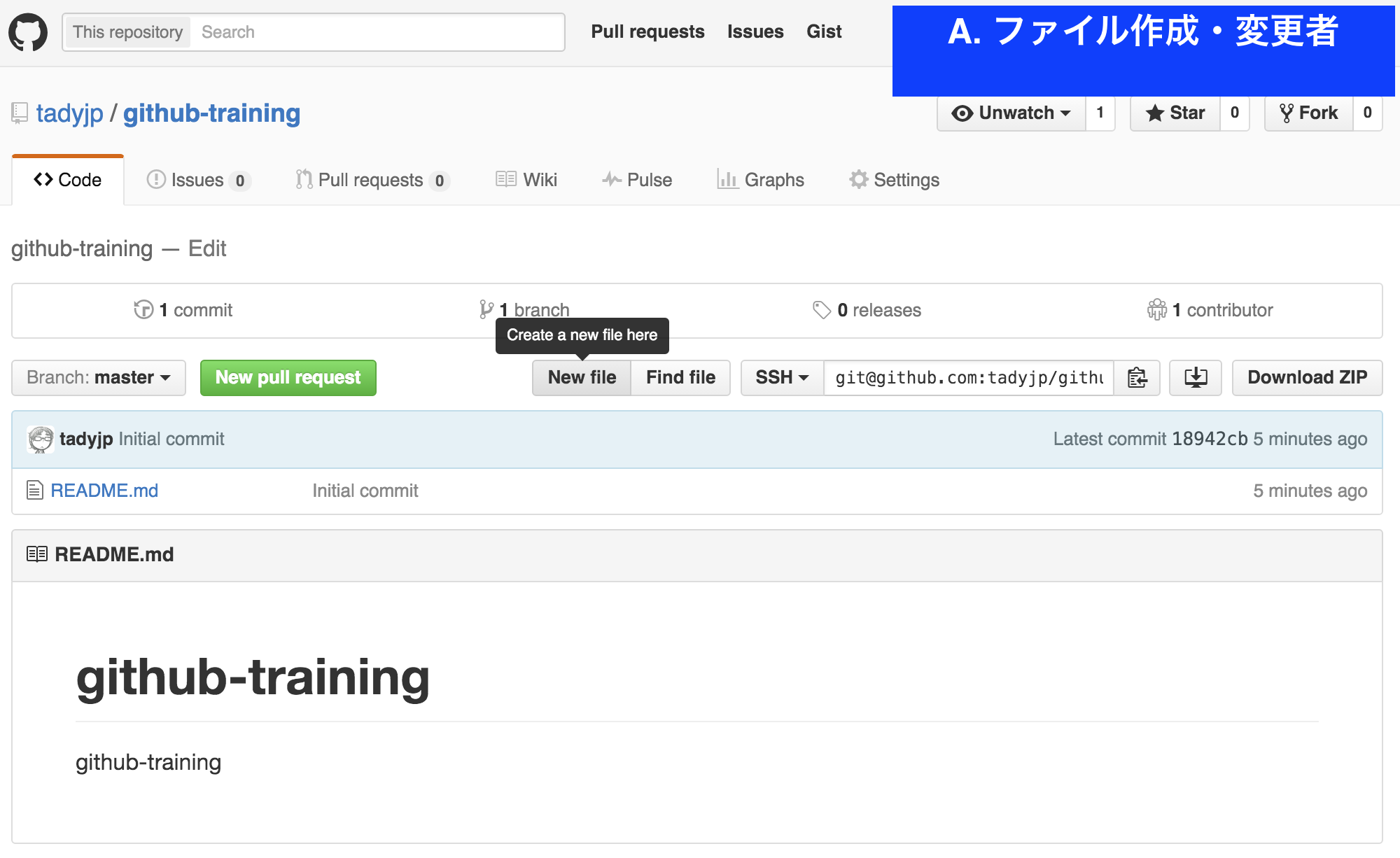
Task: Click the New file button
Action: [x=582, y=378]
